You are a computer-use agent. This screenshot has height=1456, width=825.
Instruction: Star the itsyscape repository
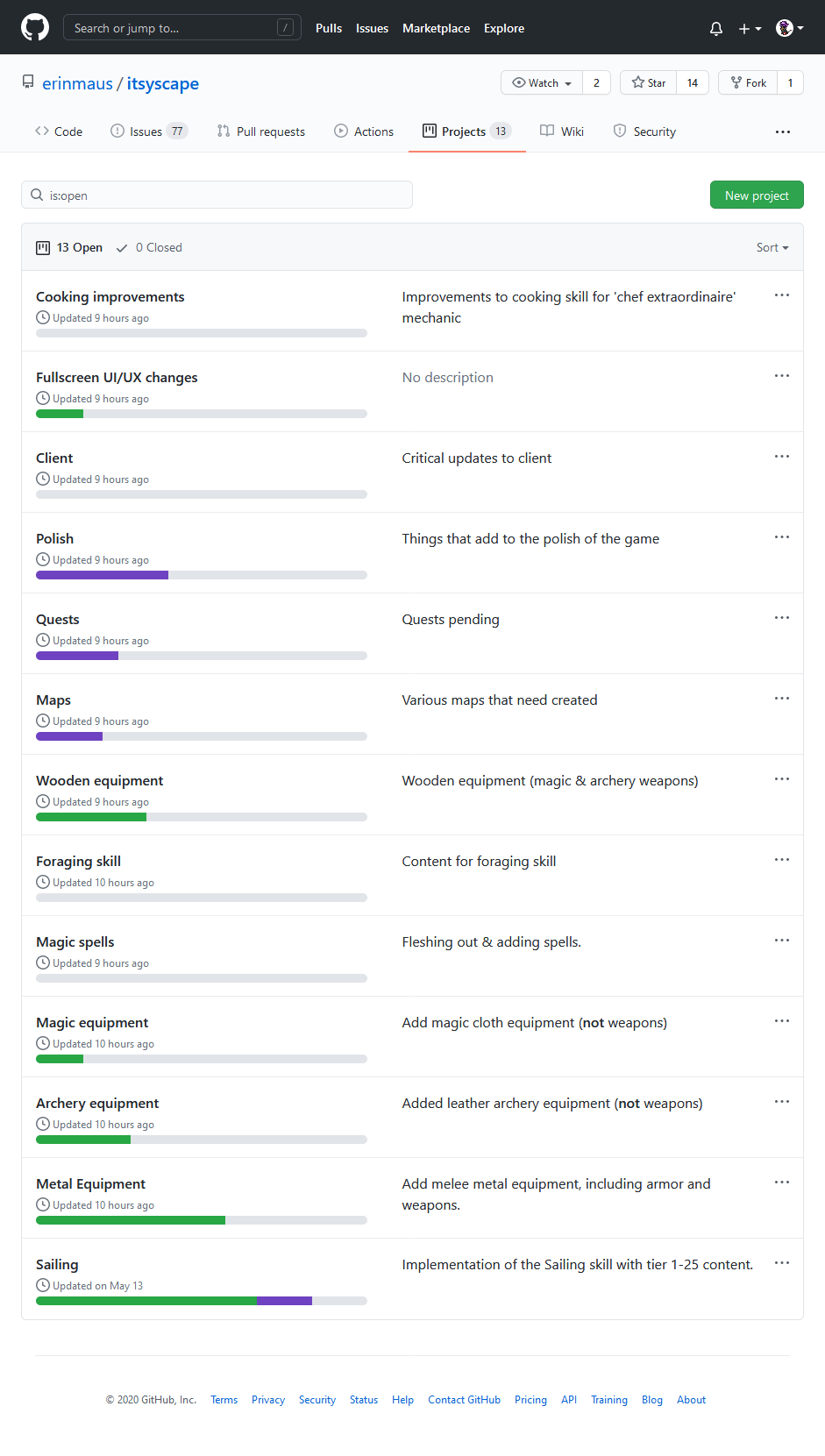click(x=649, y=82)
